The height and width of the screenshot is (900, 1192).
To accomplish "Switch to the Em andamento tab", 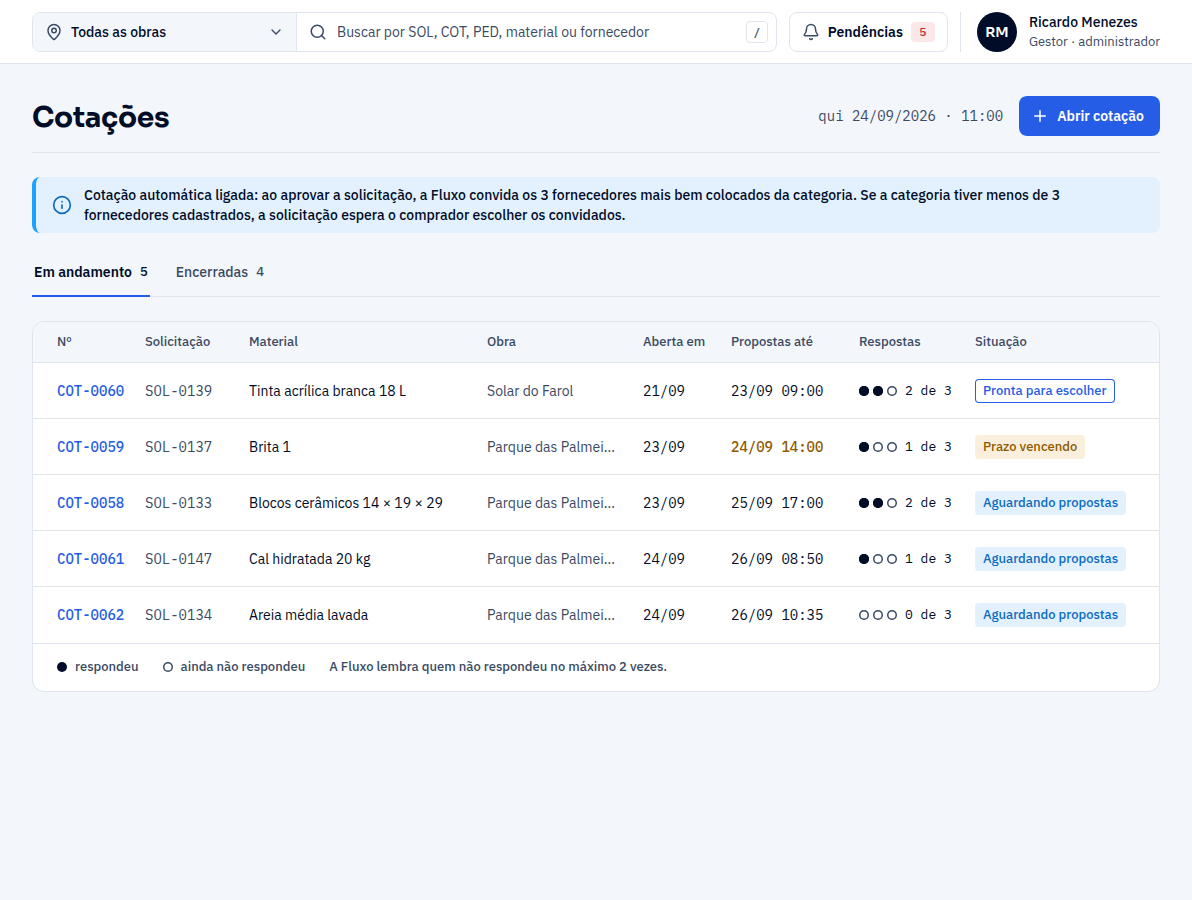I will [90, 272].
